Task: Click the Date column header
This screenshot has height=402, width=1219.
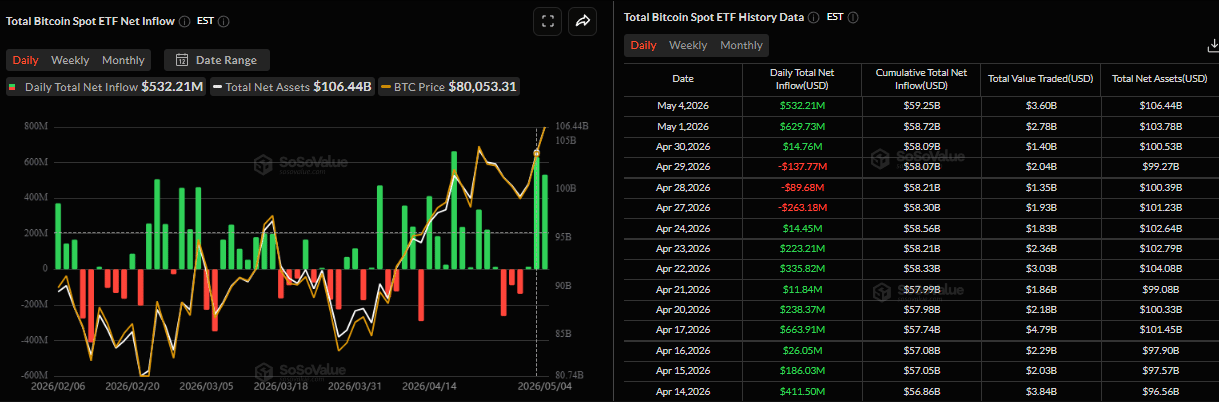Action: tap(682, 78)
